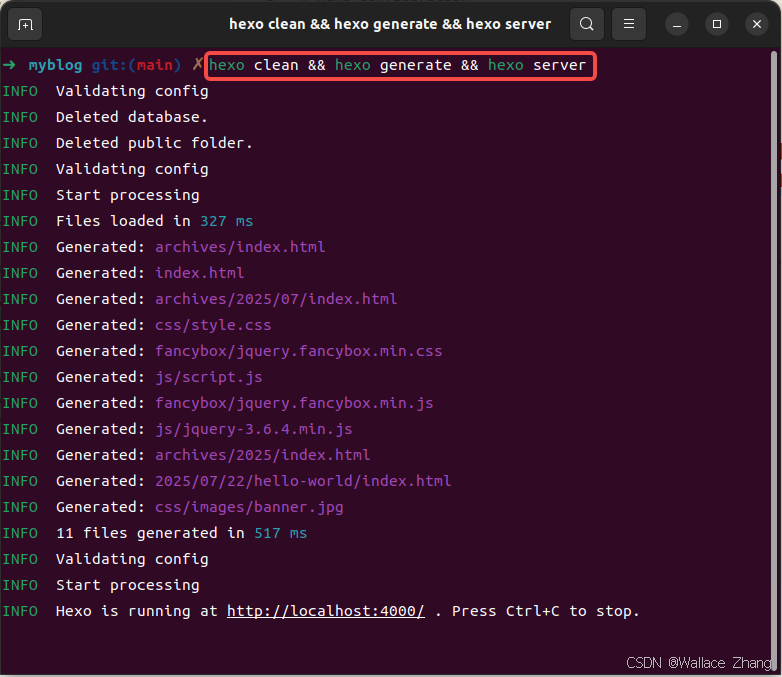Click the 'Deleted database.' log line
This screenshot has height=677, width=782.
click(105, 117)
